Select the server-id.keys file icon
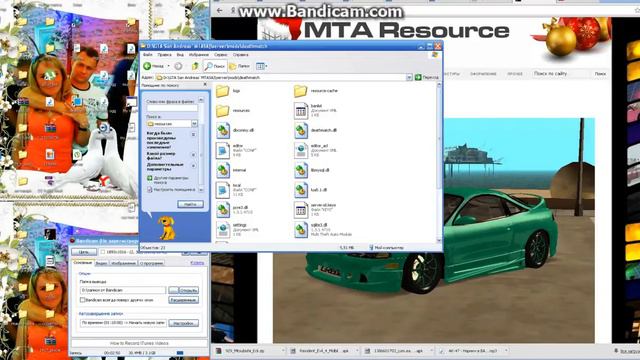Image resolution: width=640 pixels, height=360 pixels. 301,210
